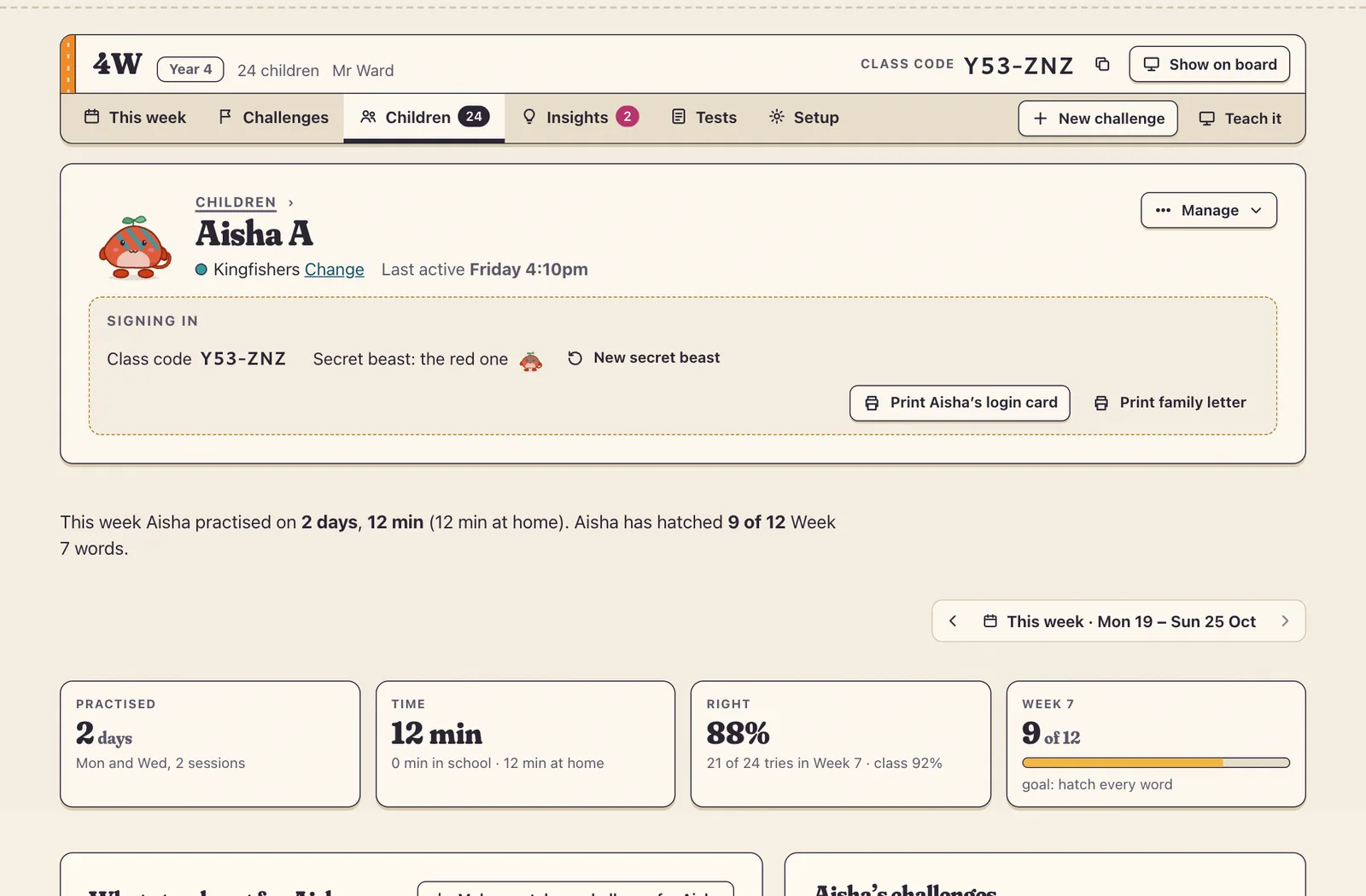Open Print family letter
This screenshot has width=1366, height=896.
[x=1170, y=403]
